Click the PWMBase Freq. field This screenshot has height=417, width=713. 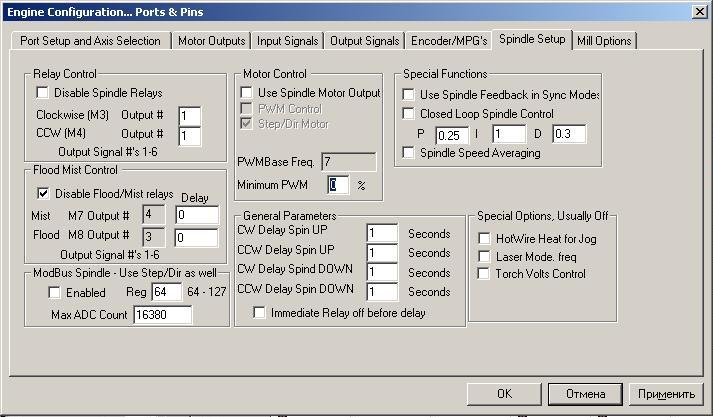tap(349, 162)
